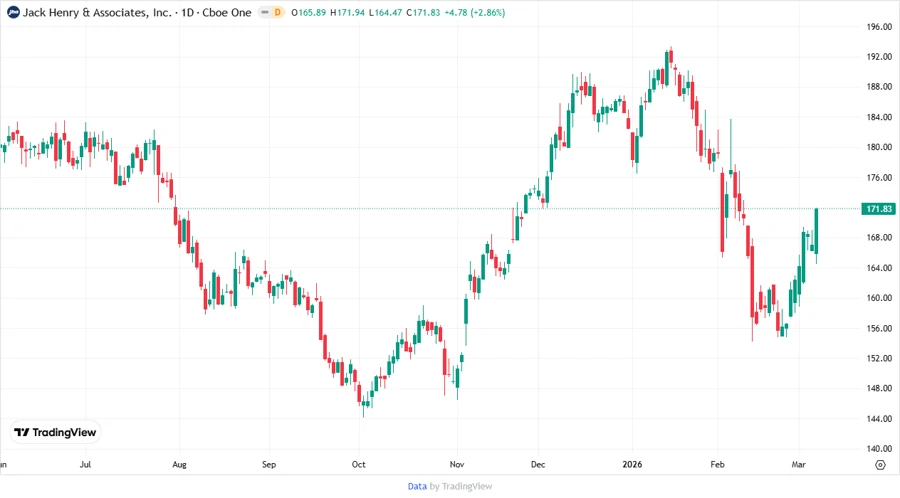Screen dimensions: 900x498
Task: Click the high value H171.94
Action: (347, 13)
